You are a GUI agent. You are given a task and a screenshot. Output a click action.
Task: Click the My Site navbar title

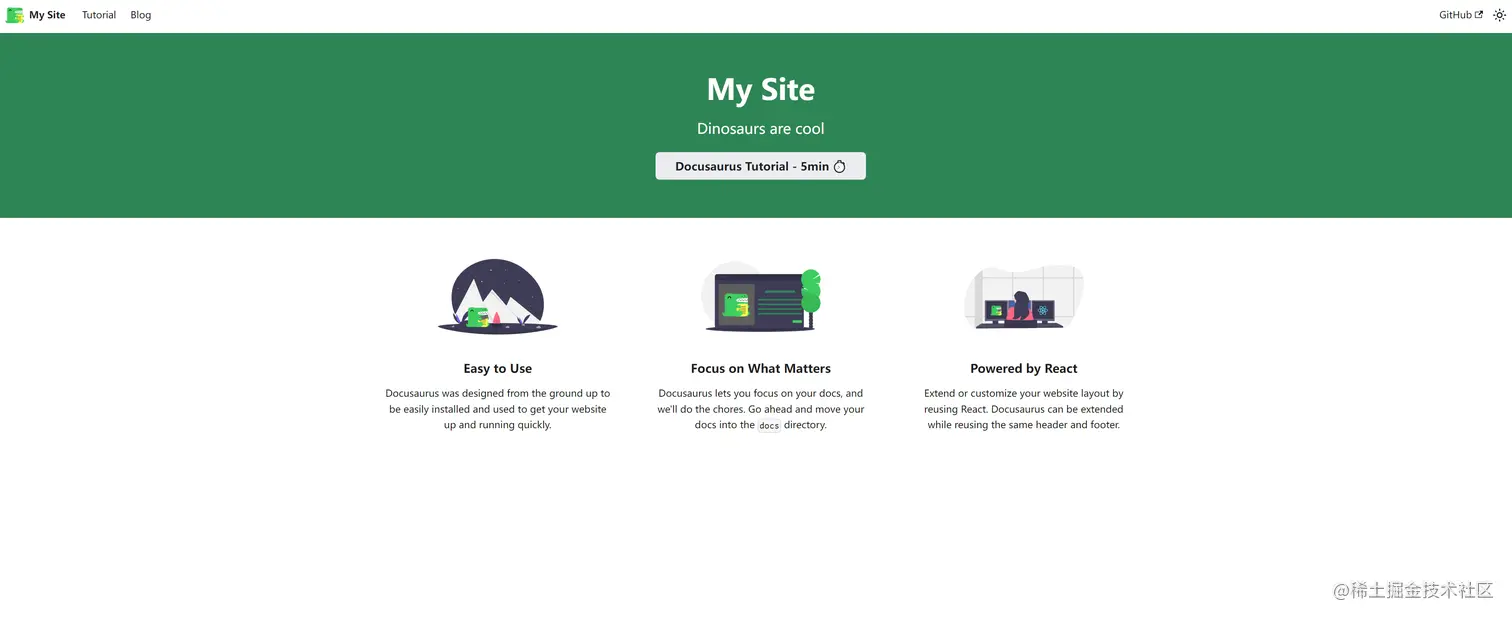tap(47, 15)
